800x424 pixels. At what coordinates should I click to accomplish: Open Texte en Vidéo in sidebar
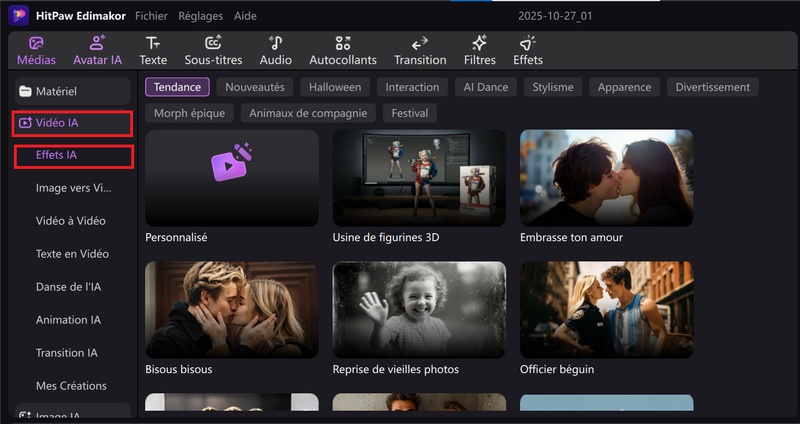[72, 254]
